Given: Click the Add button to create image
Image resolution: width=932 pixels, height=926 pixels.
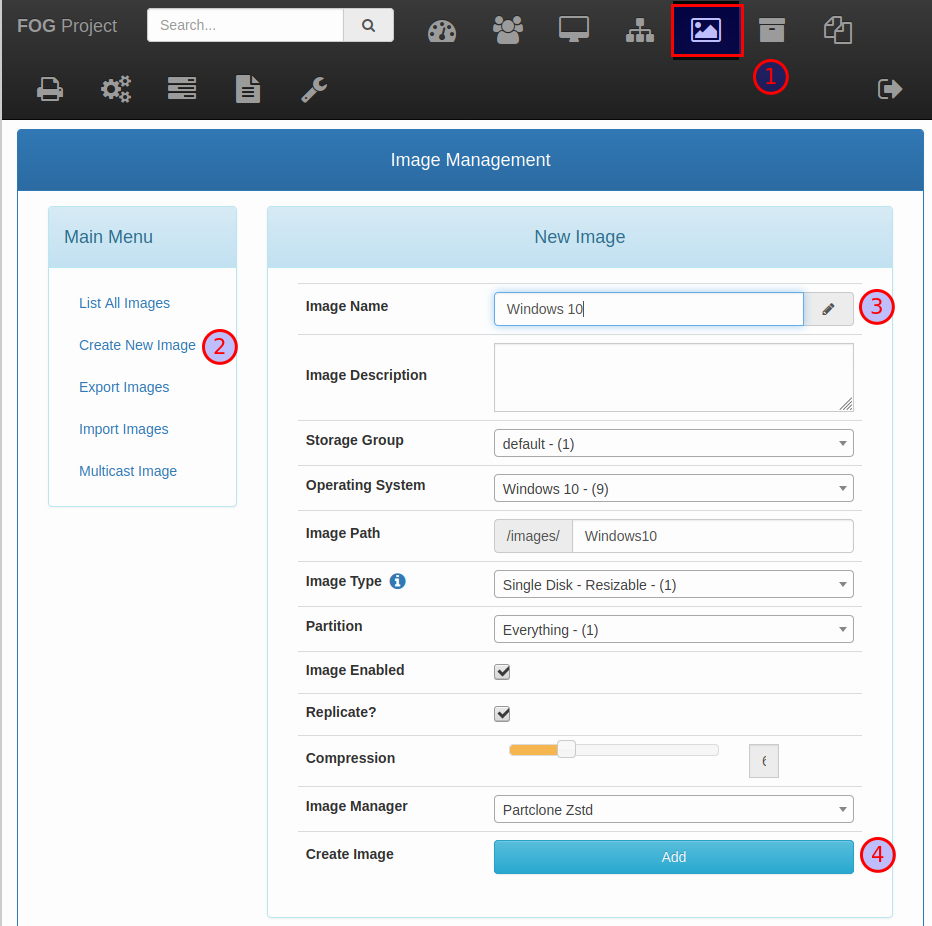Looking at the screenshot, I should (673, 857).
